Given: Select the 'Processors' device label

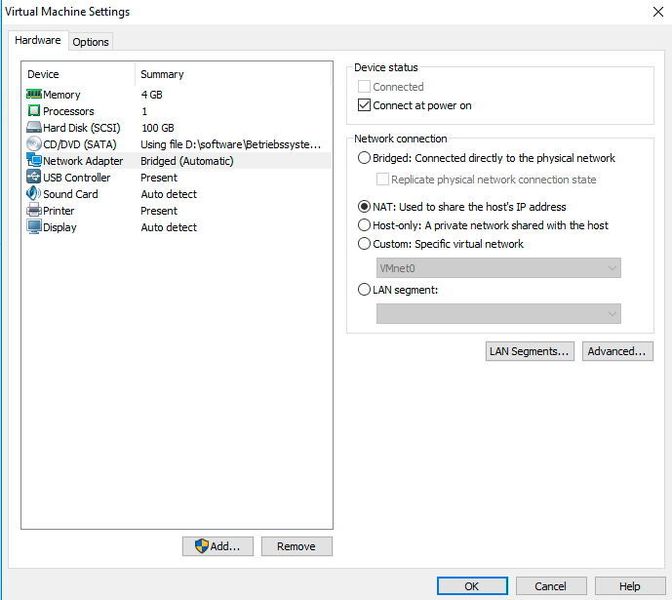Looking at the screenshot, I should click(x=69, y=111).
